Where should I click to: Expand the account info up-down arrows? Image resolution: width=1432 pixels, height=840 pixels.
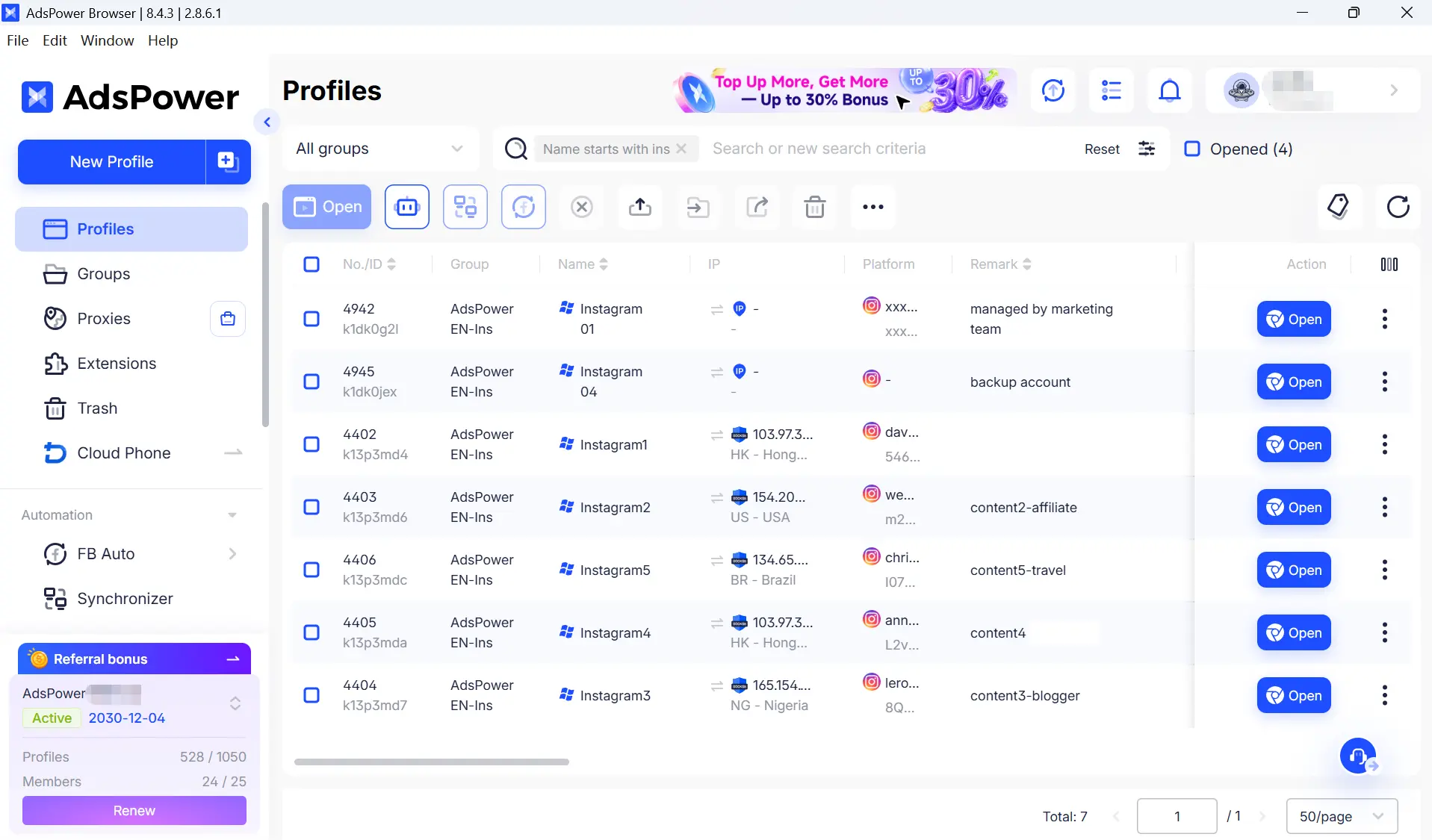click(x=235, y=703)
